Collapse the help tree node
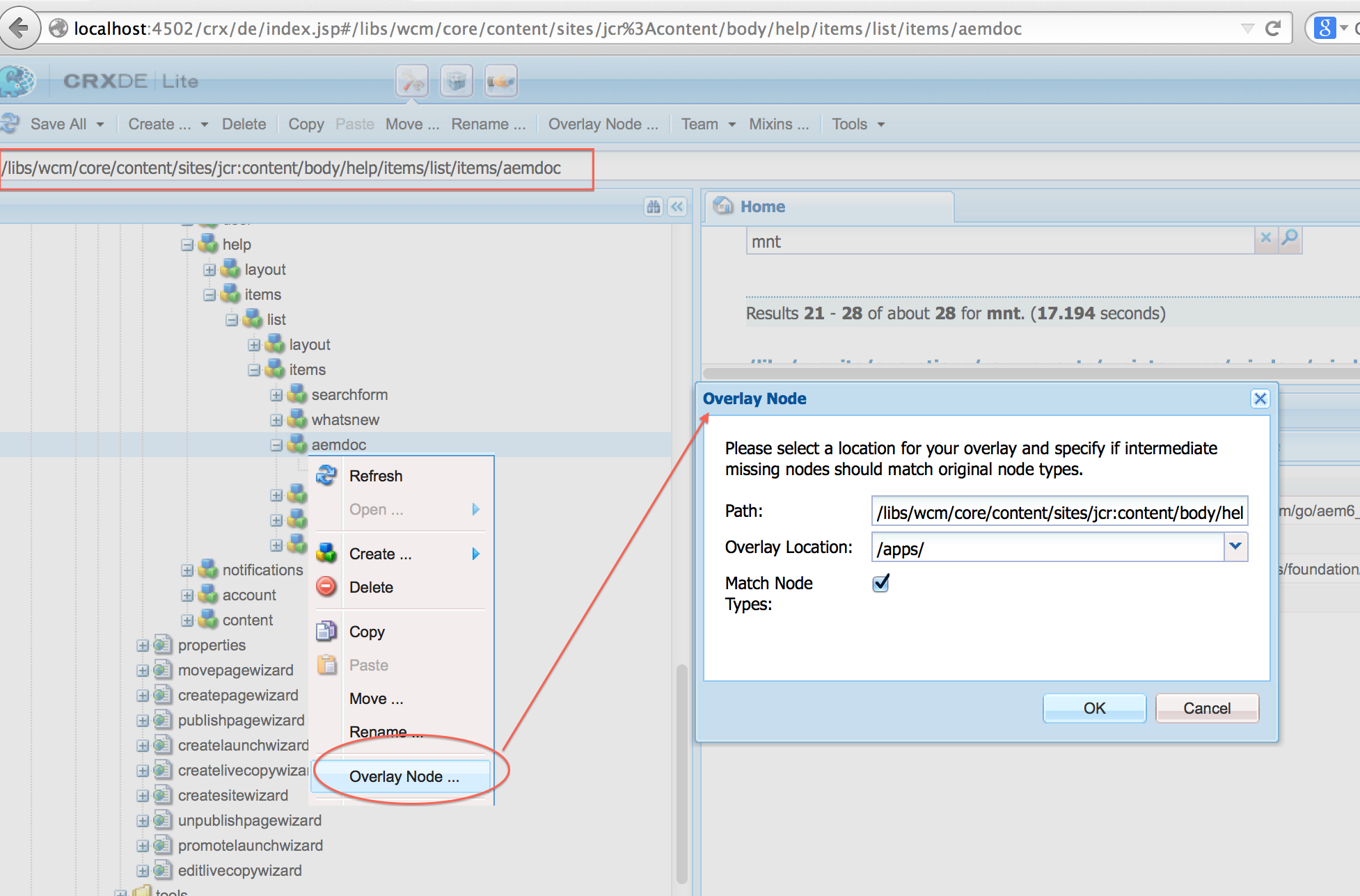The image size is (1360, 896). [187, 245]
